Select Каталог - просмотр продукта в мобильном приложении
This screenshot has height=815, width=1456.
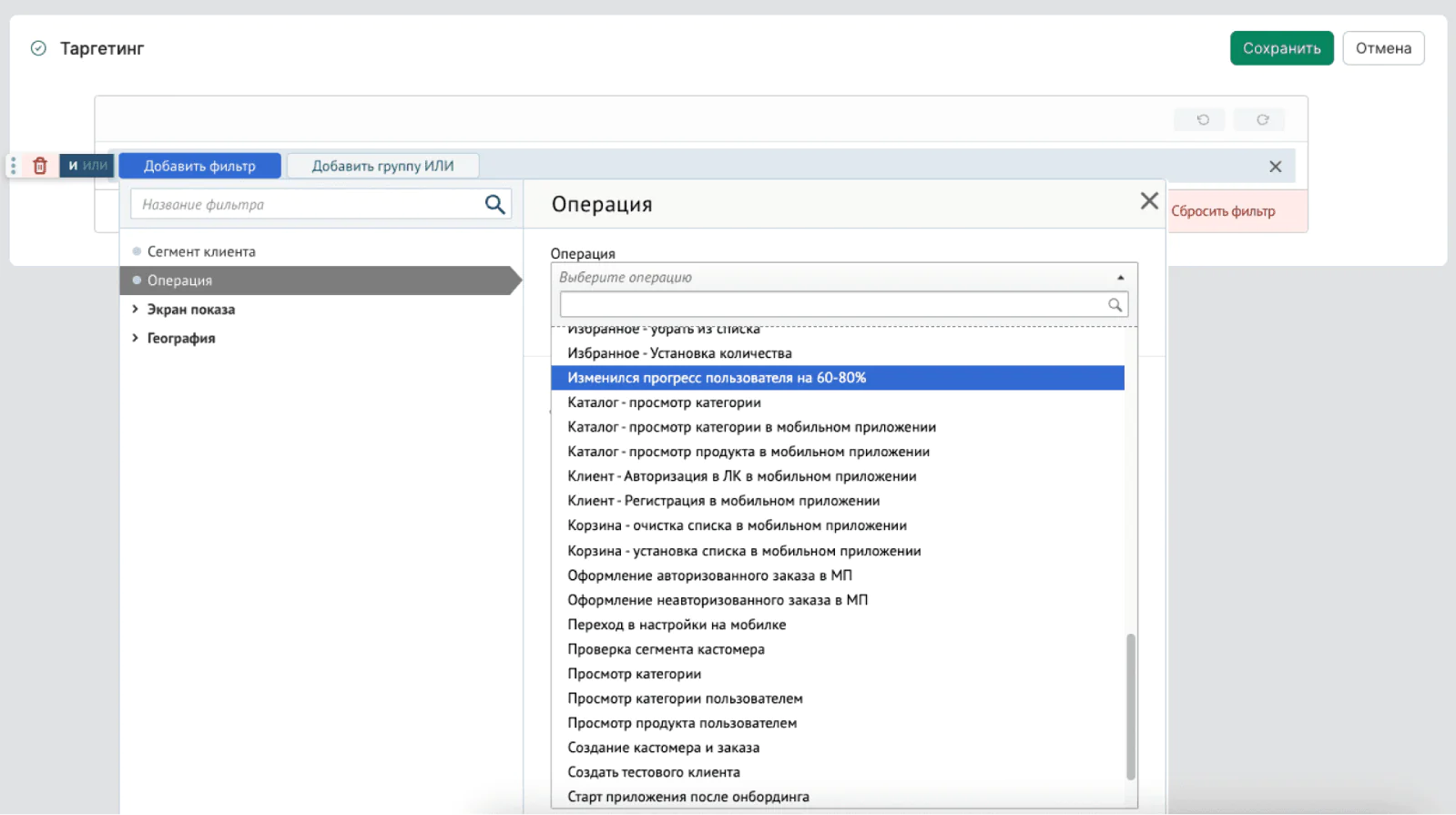(838, 452)
